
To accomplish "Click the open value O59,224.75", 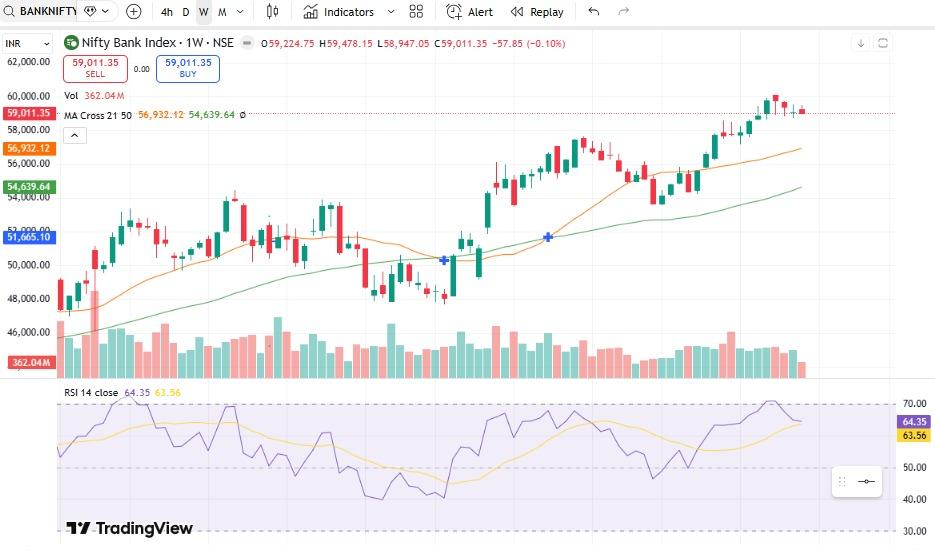I will [x=287, y=44].
